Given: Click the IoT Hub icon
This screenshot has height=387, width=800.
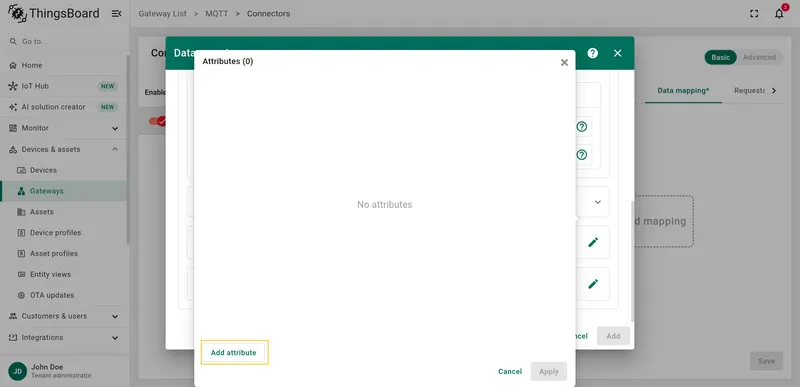Looking at the screenshot, I should click(13, 86).
